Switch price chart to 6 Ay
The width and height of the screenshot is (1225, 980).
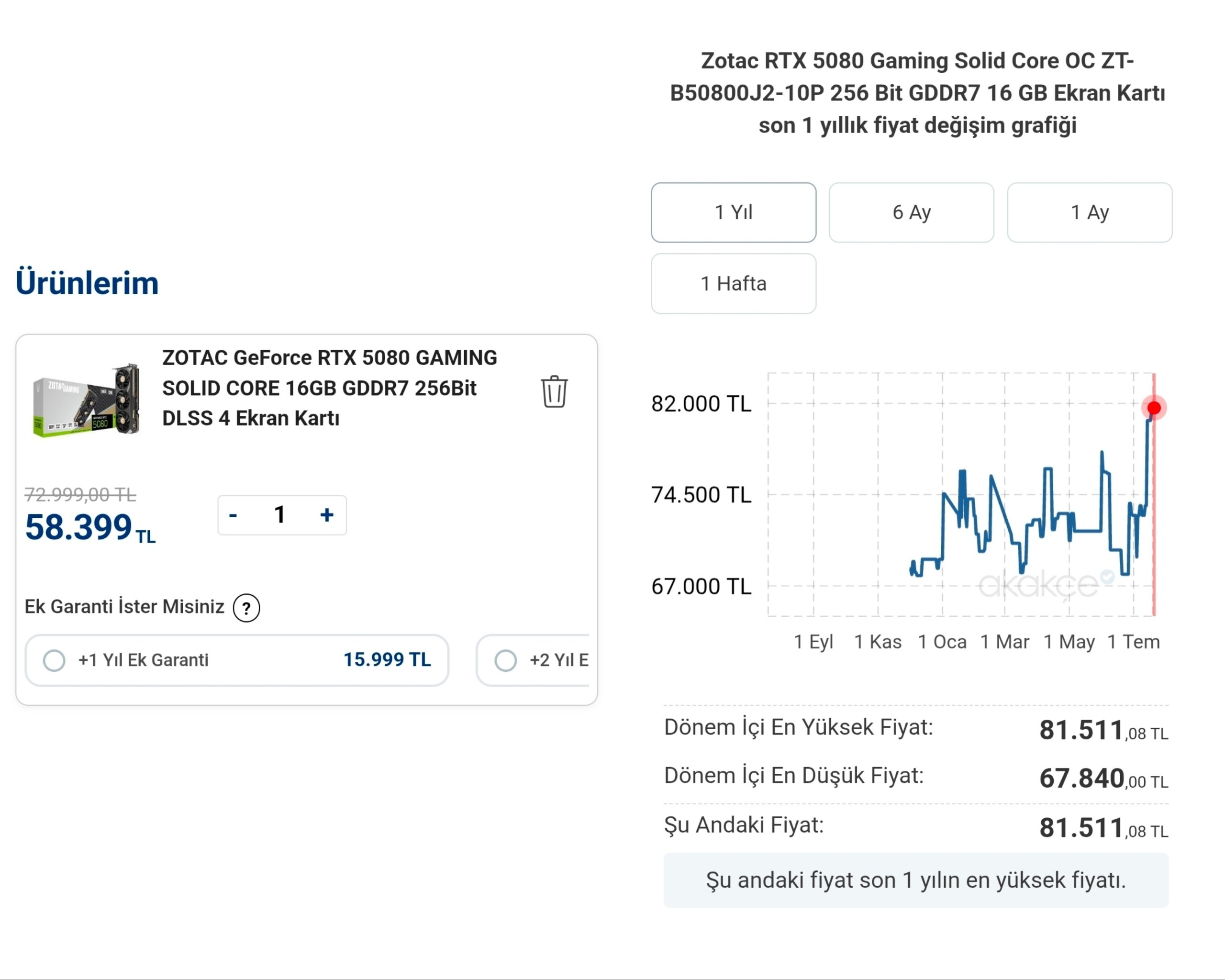(912, 212)
